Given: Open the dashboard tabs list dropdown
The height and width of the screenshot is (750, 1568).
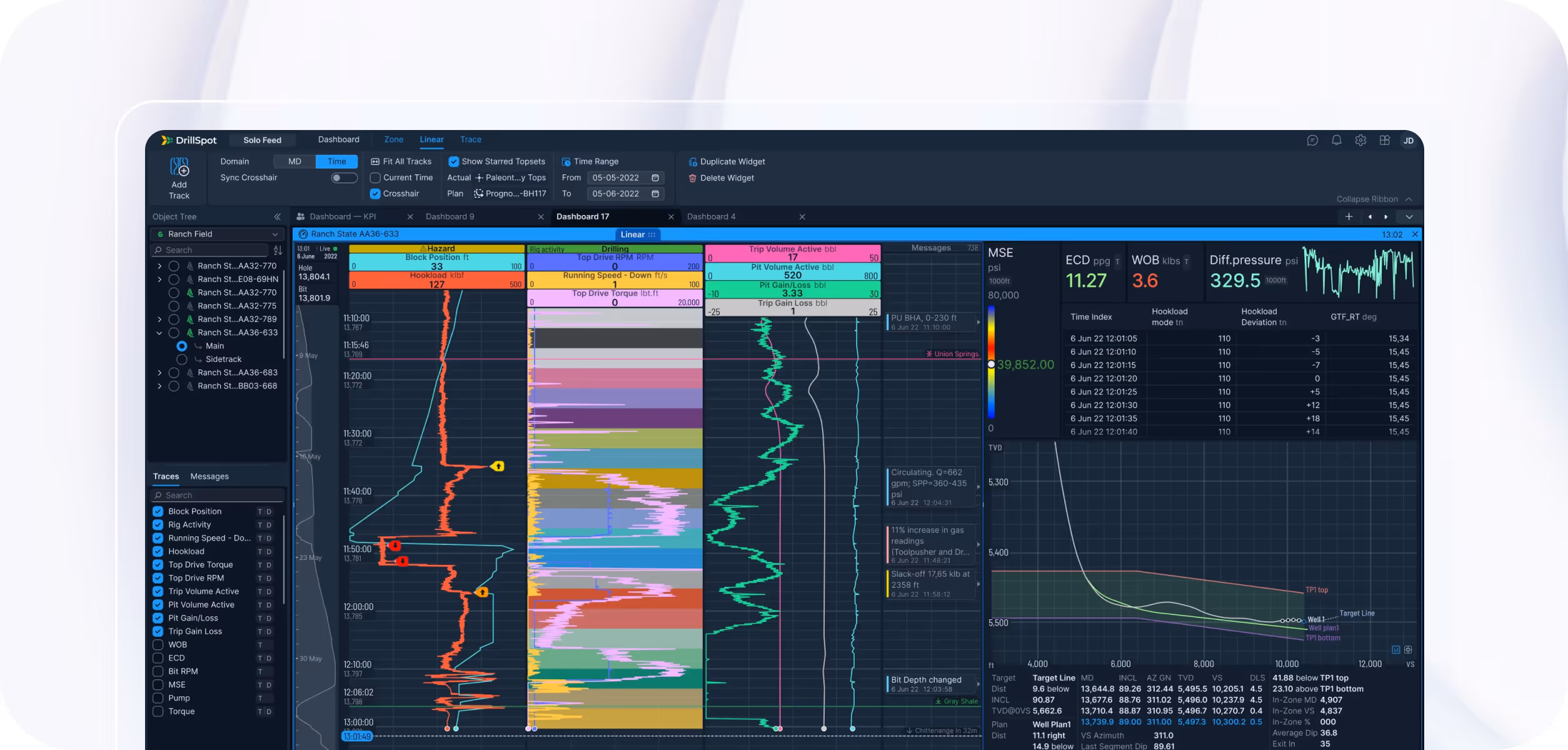Looking at the screenshot, I should pyautogui.click(x=1409, y=217).
